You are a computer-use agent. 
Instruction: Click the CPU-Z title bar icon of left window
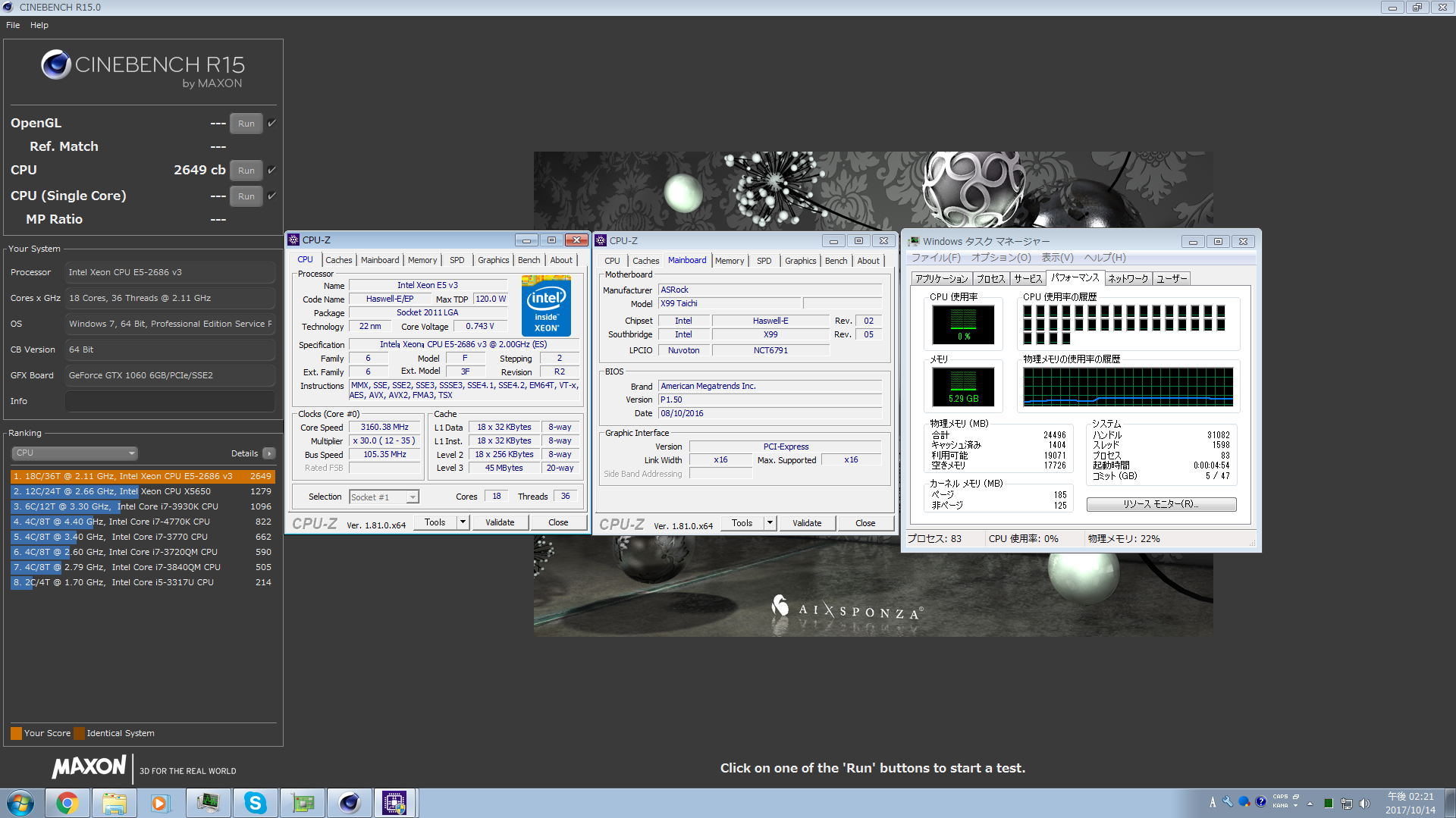[293, 240]
